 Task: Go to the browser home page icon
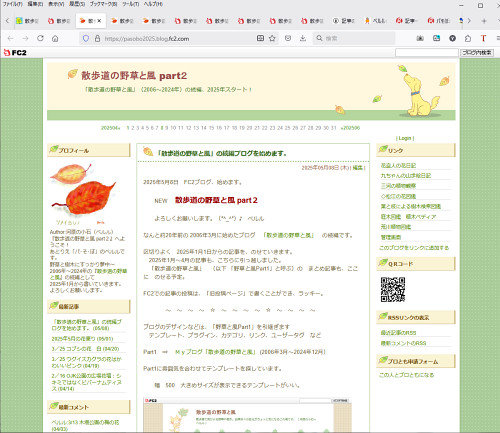55,38
